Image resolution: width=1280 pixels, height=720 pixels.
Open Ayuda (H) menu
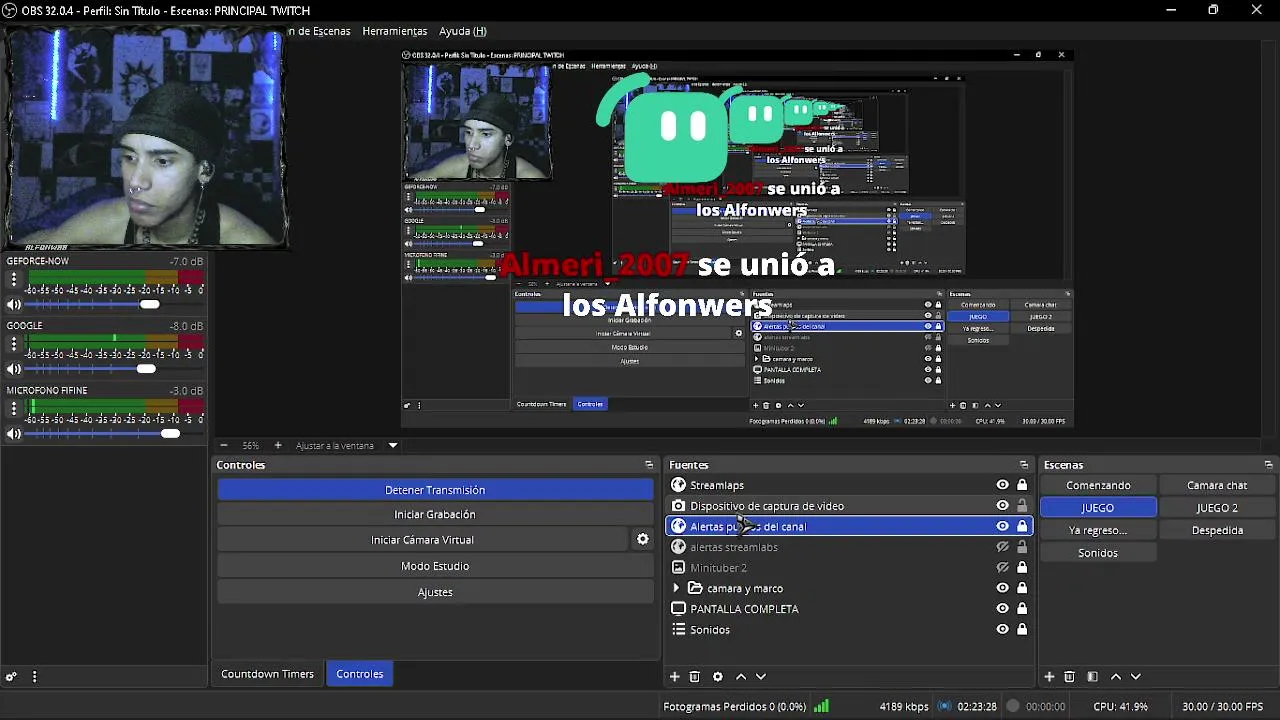coord(463,31)
